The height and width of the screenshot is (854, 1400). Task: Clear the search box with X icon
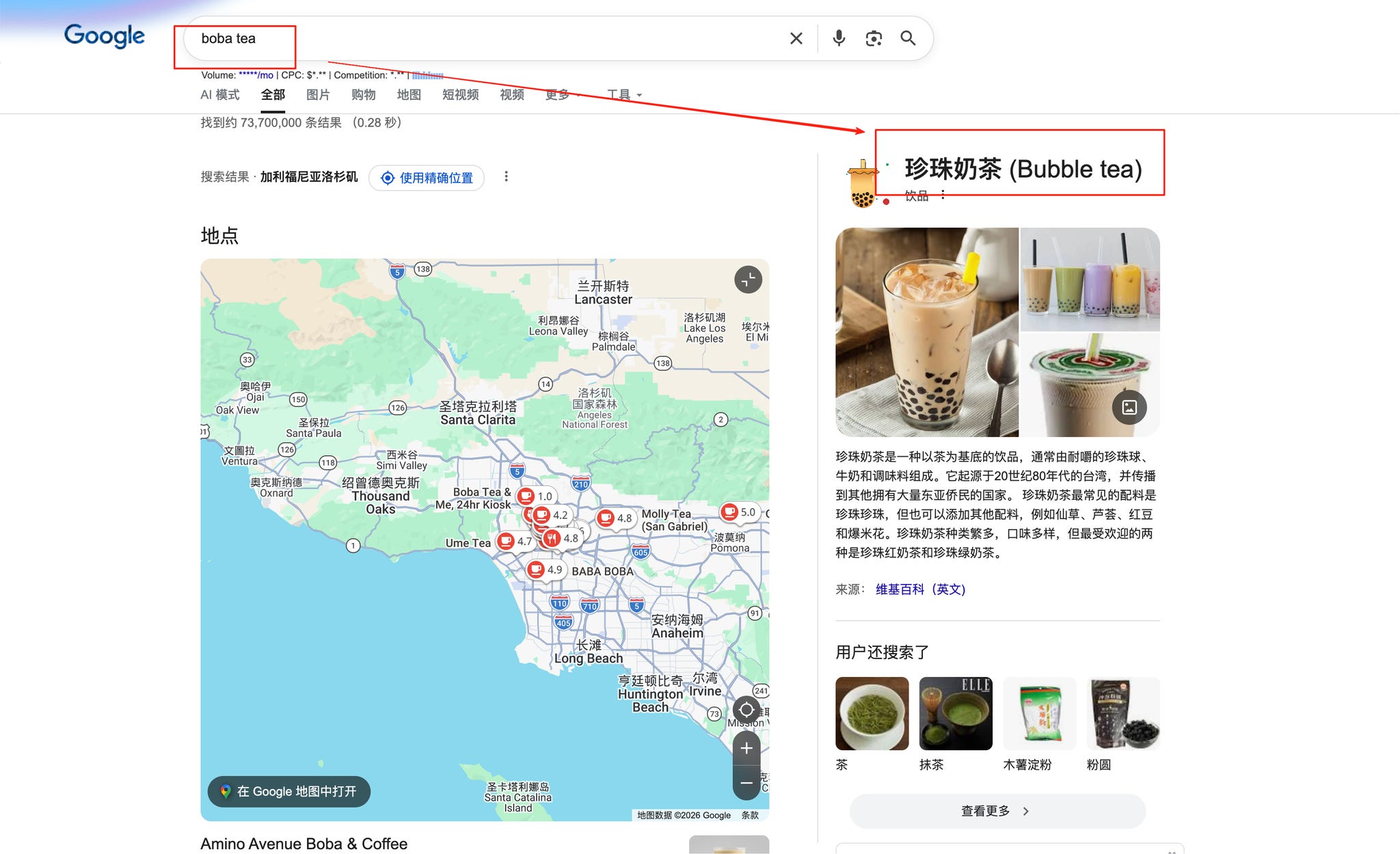[796, 39]
